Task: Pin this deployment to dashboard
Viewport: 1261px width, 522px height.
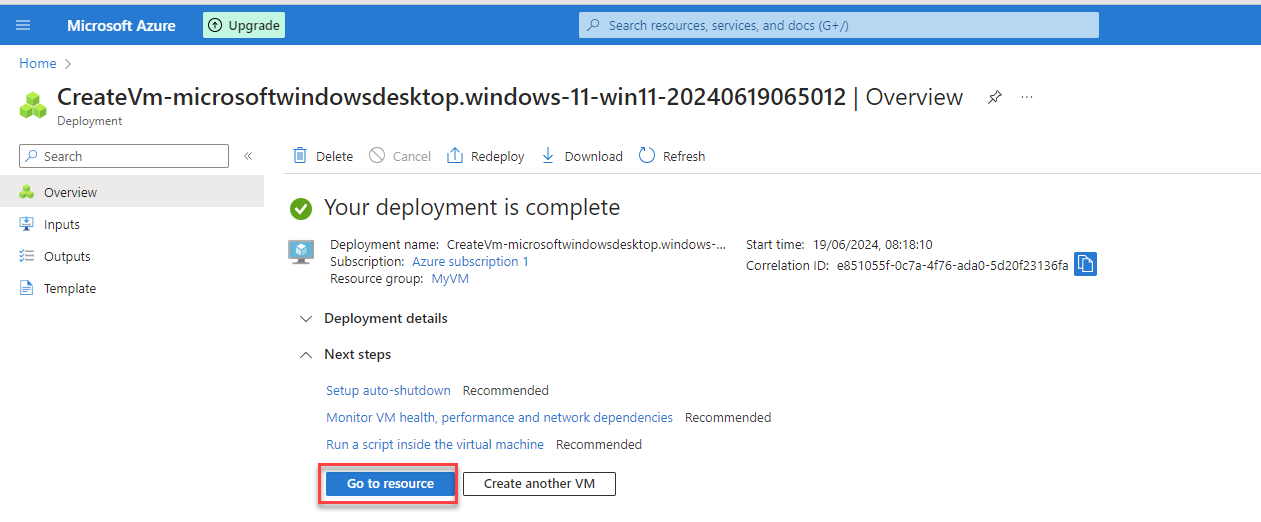Action: coord(994,98)
